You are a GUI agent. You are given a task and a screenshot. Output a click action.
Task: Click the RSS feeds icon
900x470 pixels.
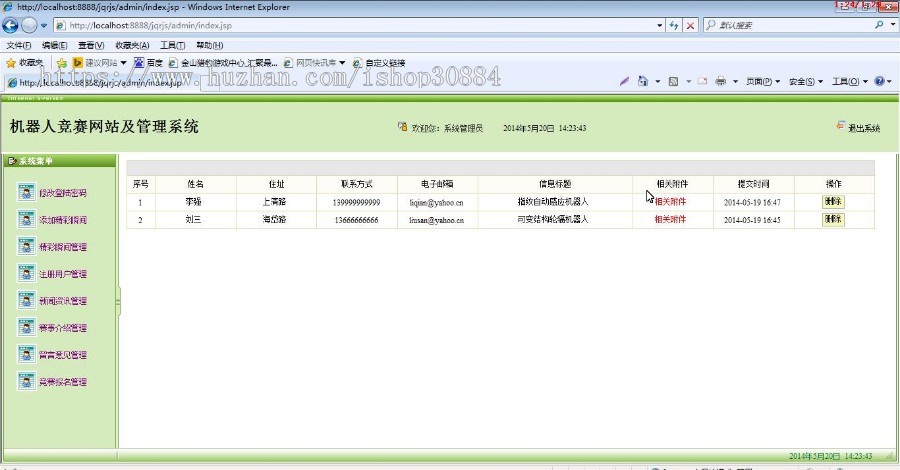point(673,81)
